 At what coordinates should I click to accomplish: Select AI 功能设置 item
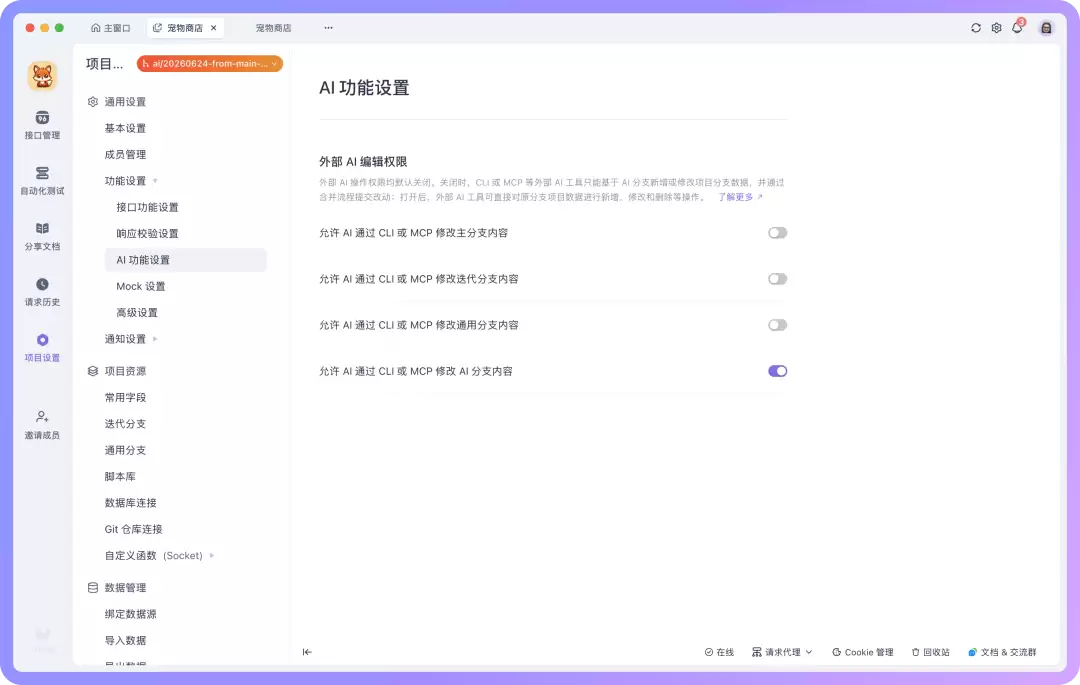185,260
